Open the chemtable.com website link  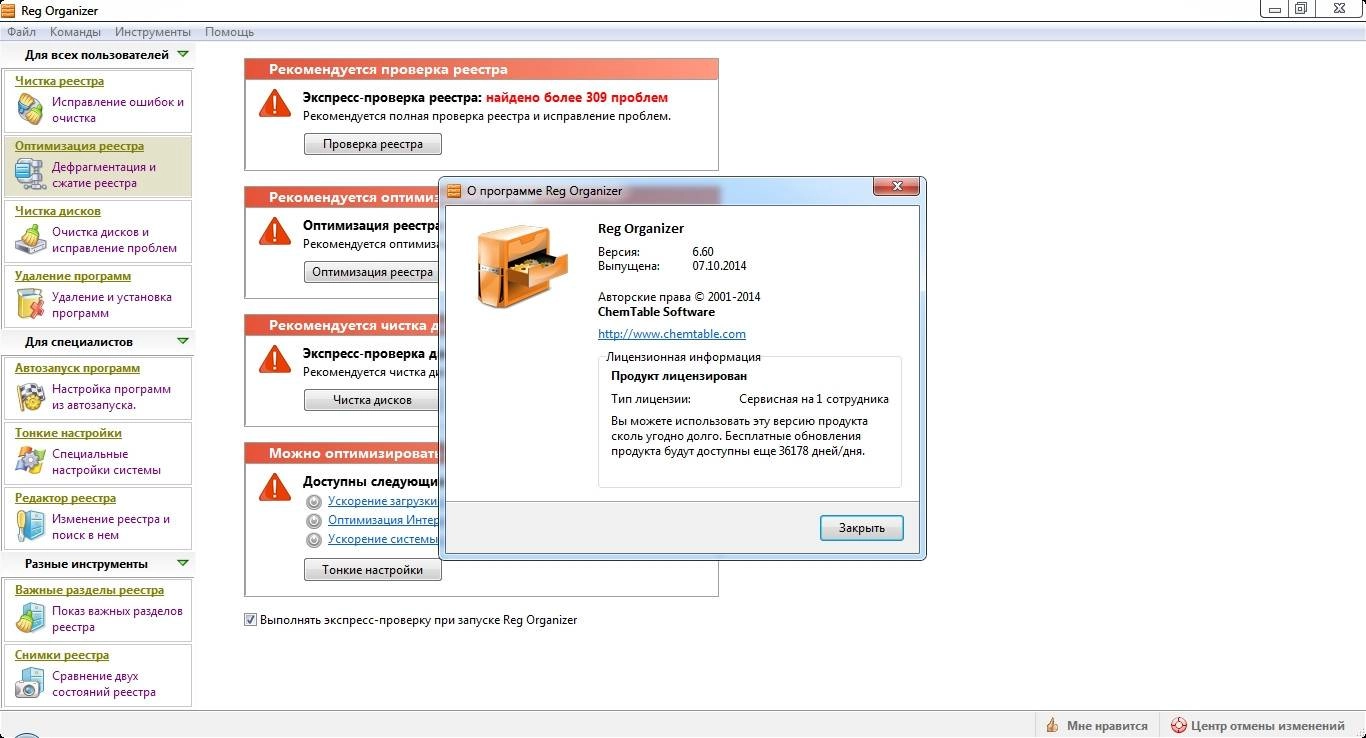click(672, 334)
